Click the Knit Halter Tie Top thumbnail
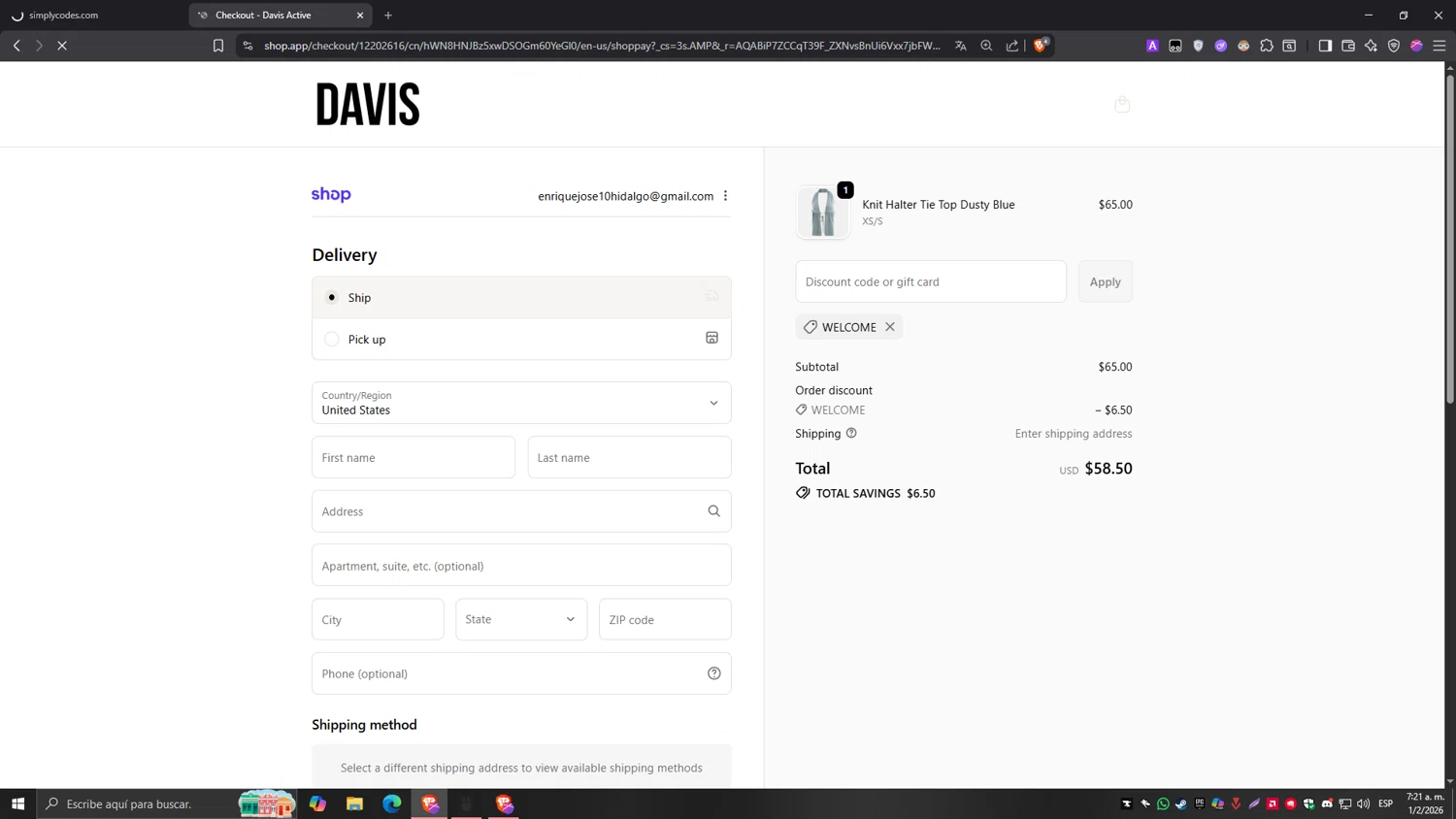The image size is (1456, 819). point(822,212)
